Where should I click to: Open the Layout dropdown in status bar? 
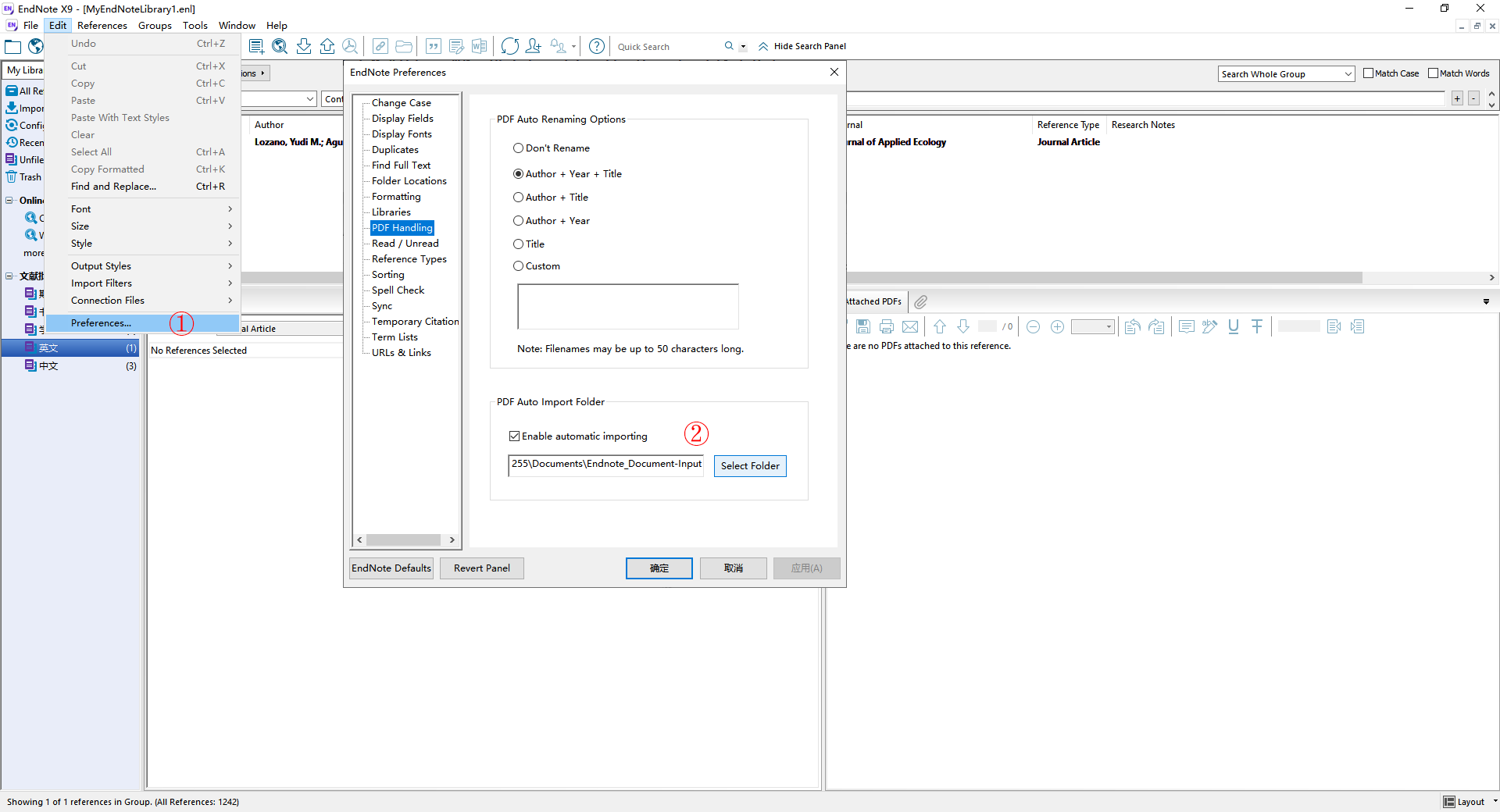[x=1470, y=802]
